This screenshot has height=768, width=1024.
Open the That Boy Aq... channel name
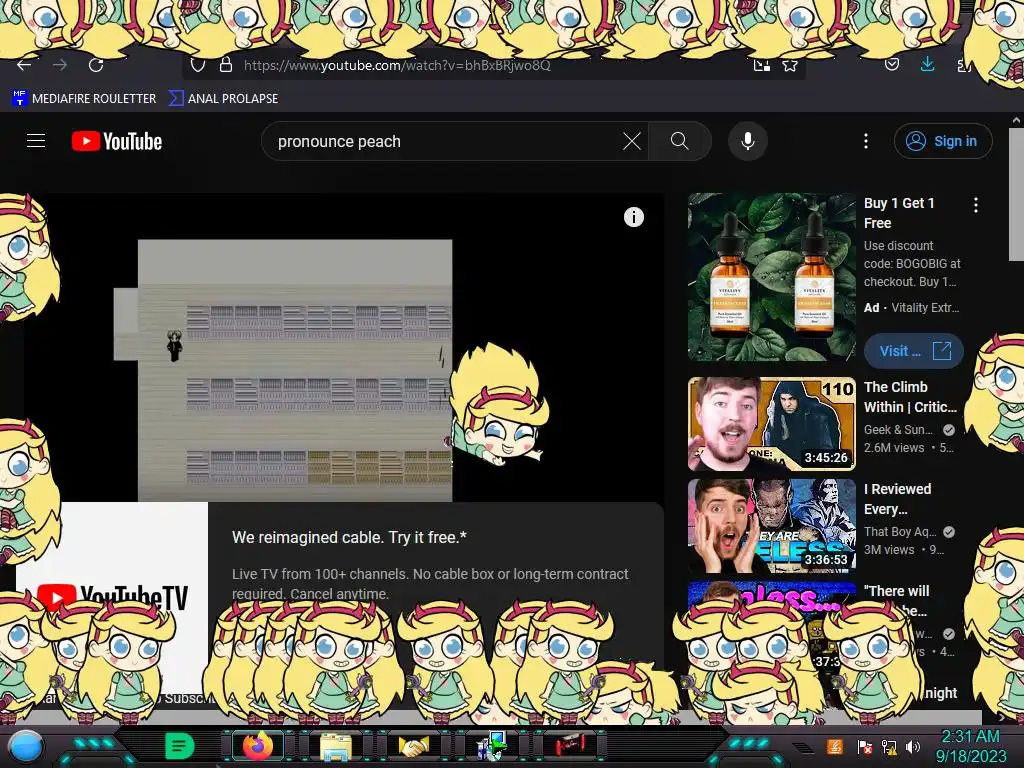coord(900,532)
